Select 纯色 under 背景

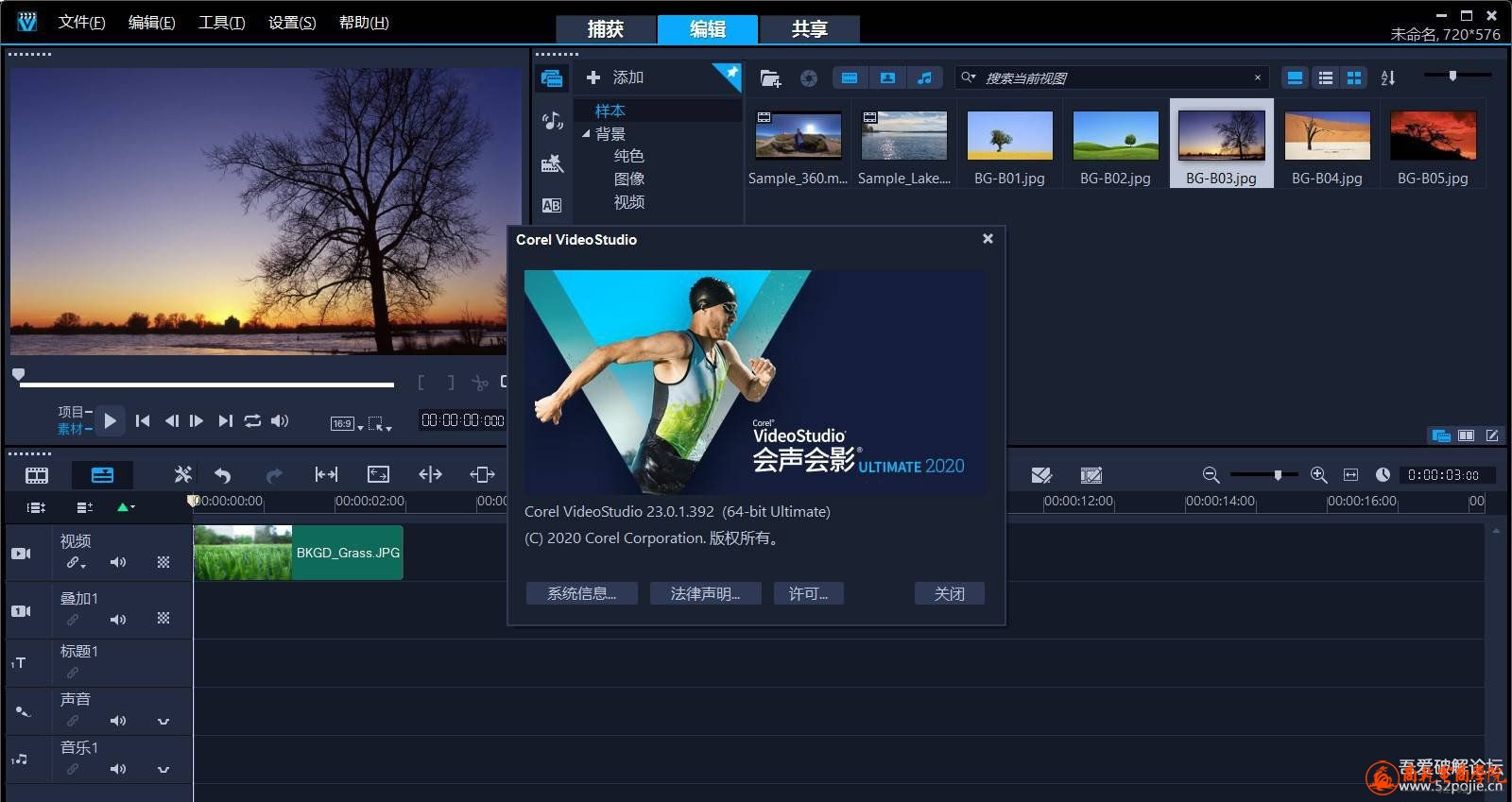[x=629, y=156]
